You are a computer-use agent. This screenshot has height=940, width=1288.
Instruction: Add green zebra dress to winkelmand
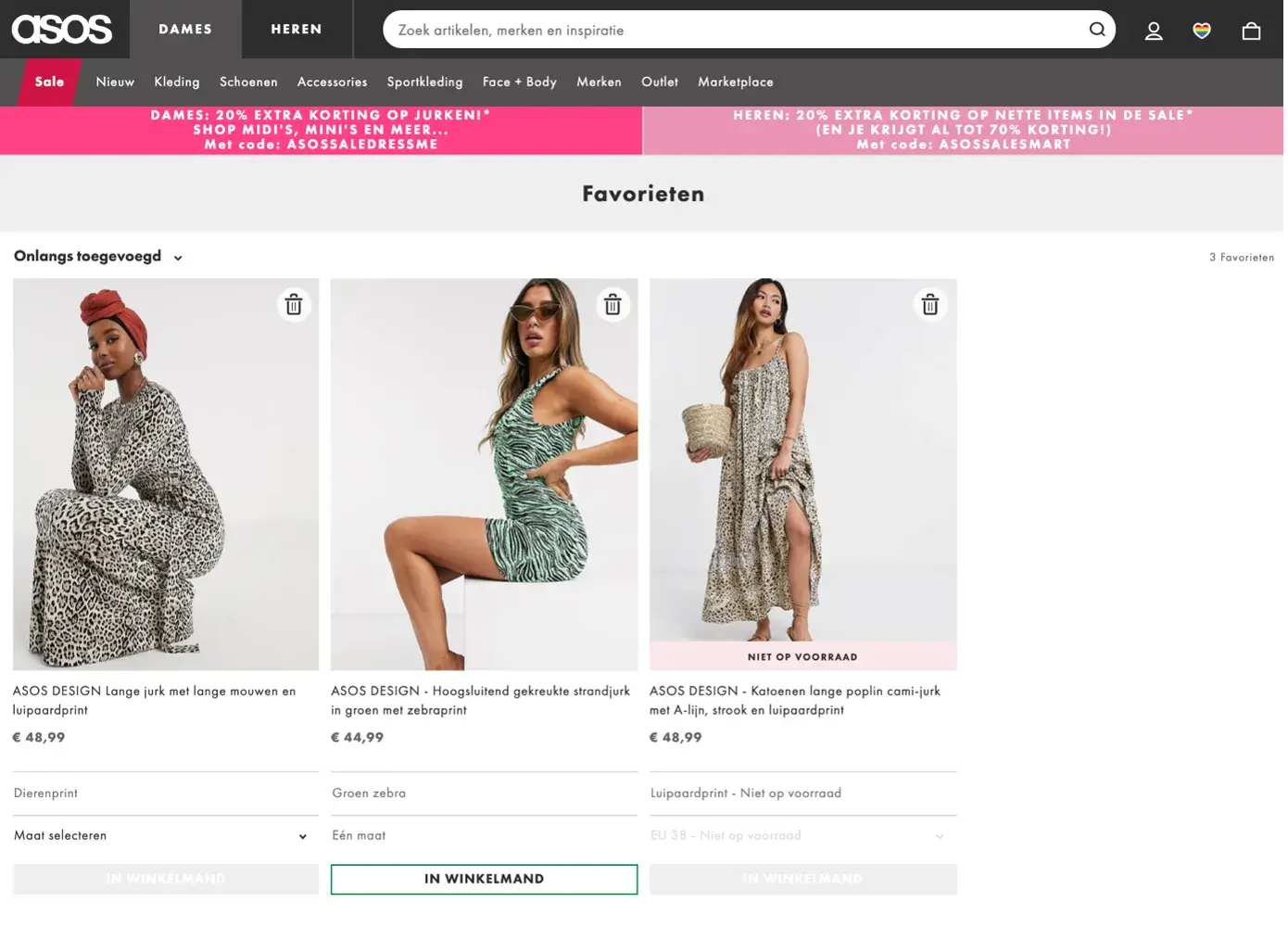click(x=484, y=879)
